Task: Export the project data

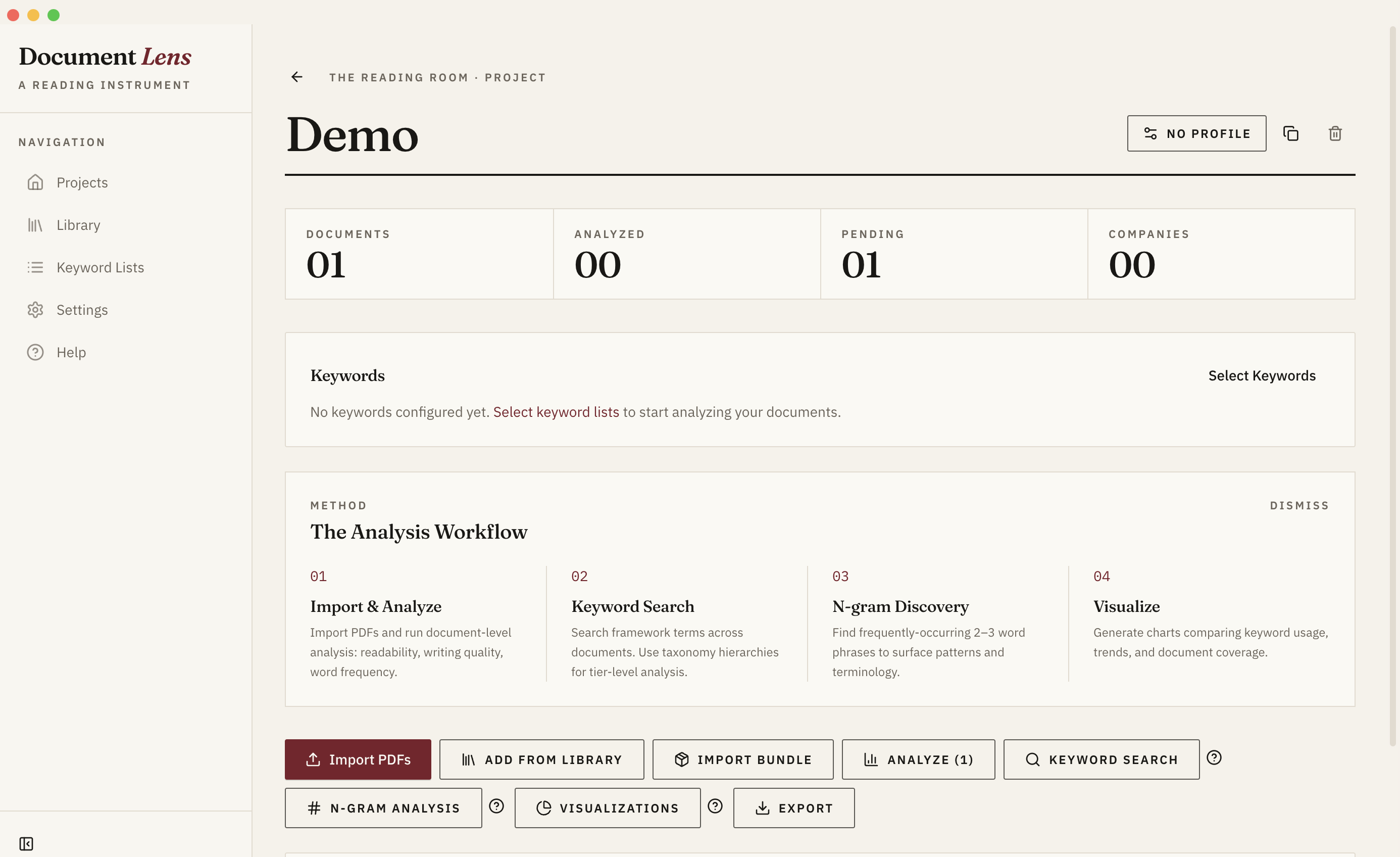Action: (794, 807)
